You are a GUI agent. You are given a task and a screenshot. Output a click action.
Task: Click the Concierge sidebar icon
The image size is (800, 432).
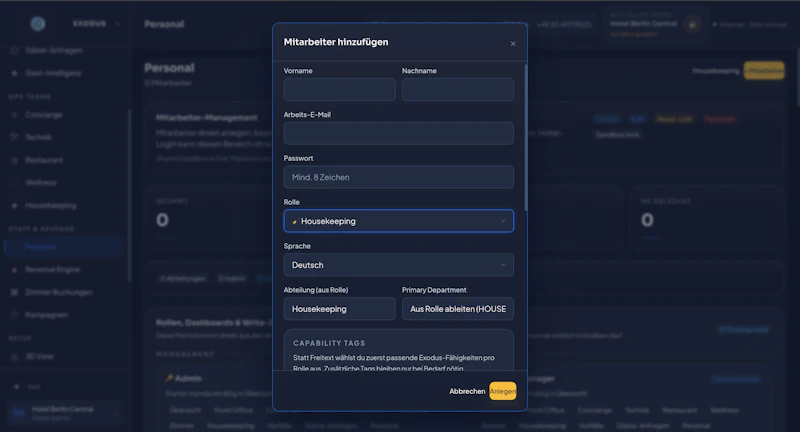[x=14, y=115]
